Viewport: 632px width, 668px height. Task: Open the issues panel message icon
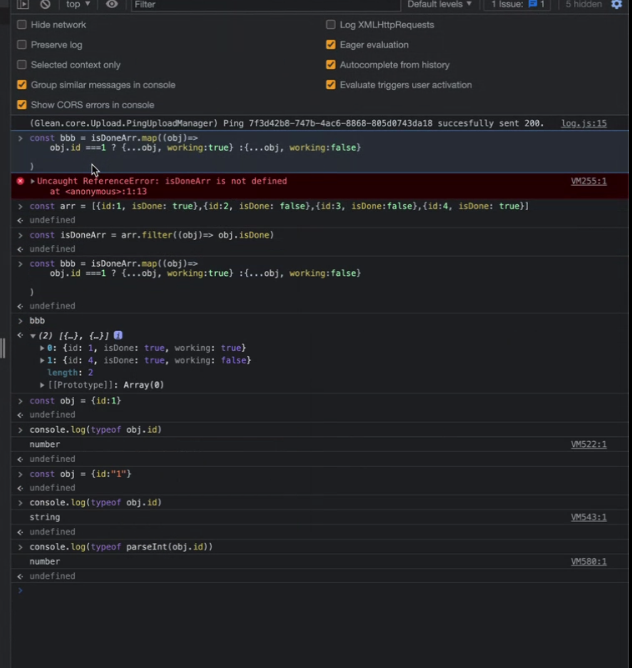click(533, 4)
